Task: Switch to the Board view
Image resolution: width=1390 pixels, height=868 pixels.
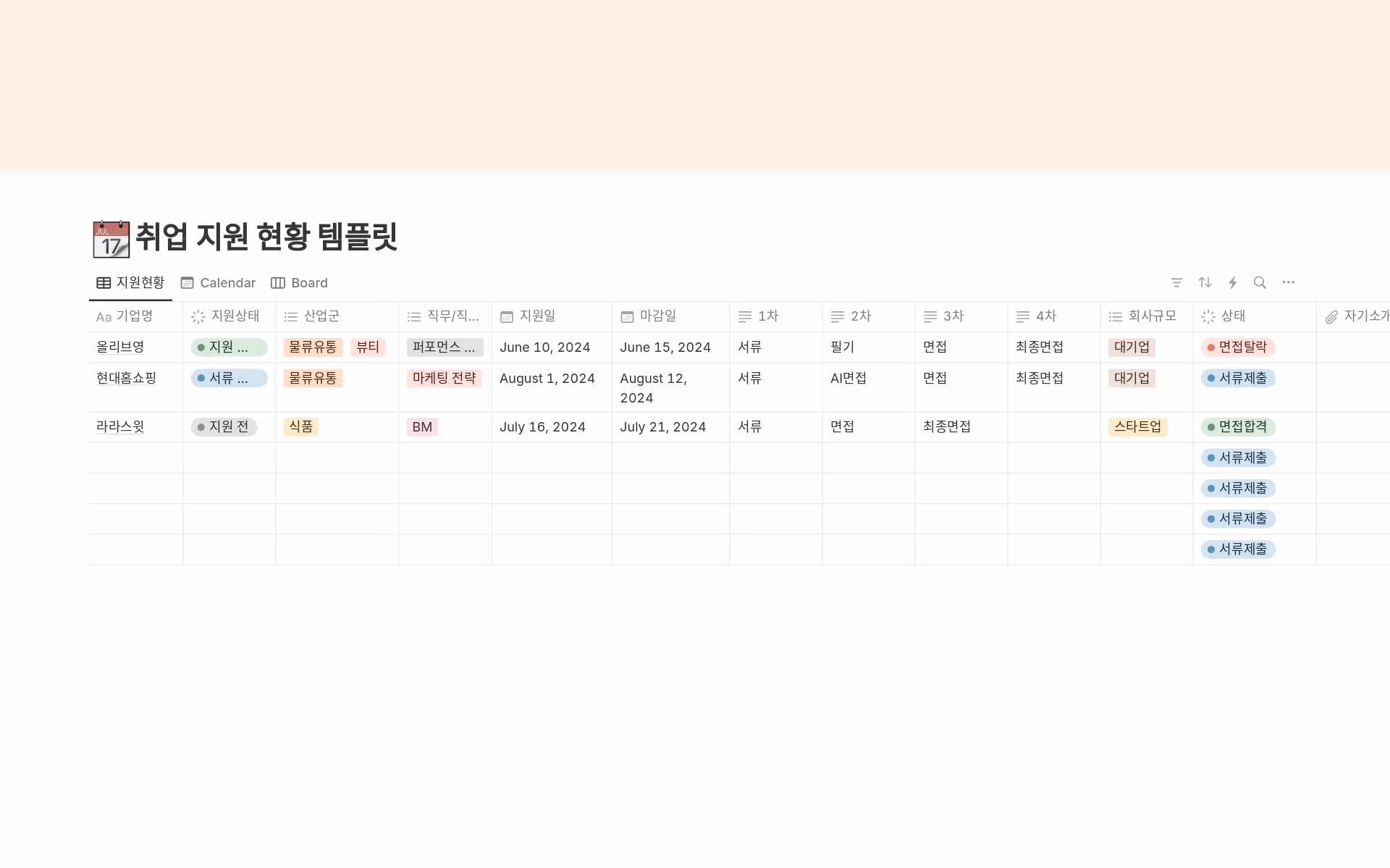Action: click(308, 283)
